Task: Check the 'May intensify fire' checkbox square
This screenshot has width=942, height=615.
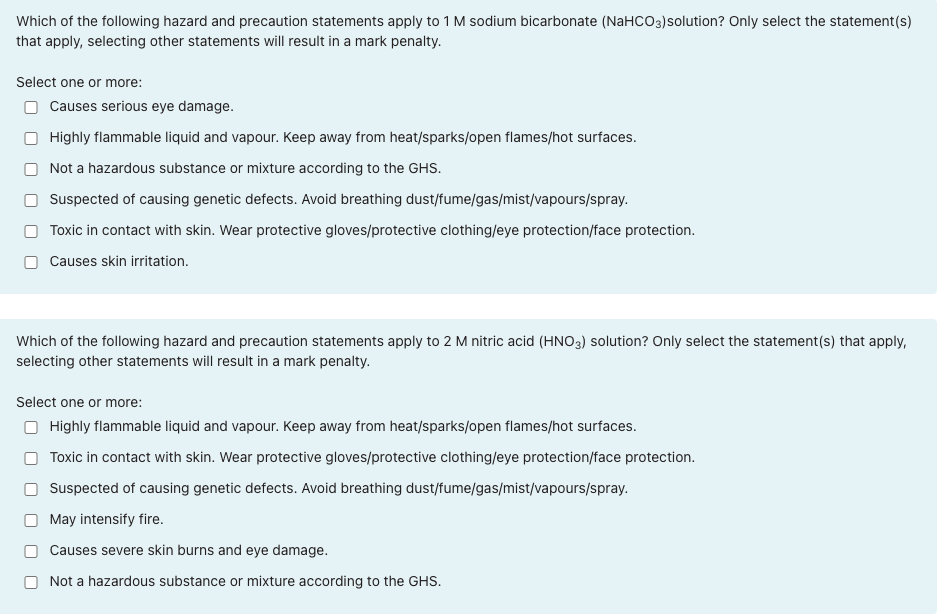Action: click(x=31, y=520)
